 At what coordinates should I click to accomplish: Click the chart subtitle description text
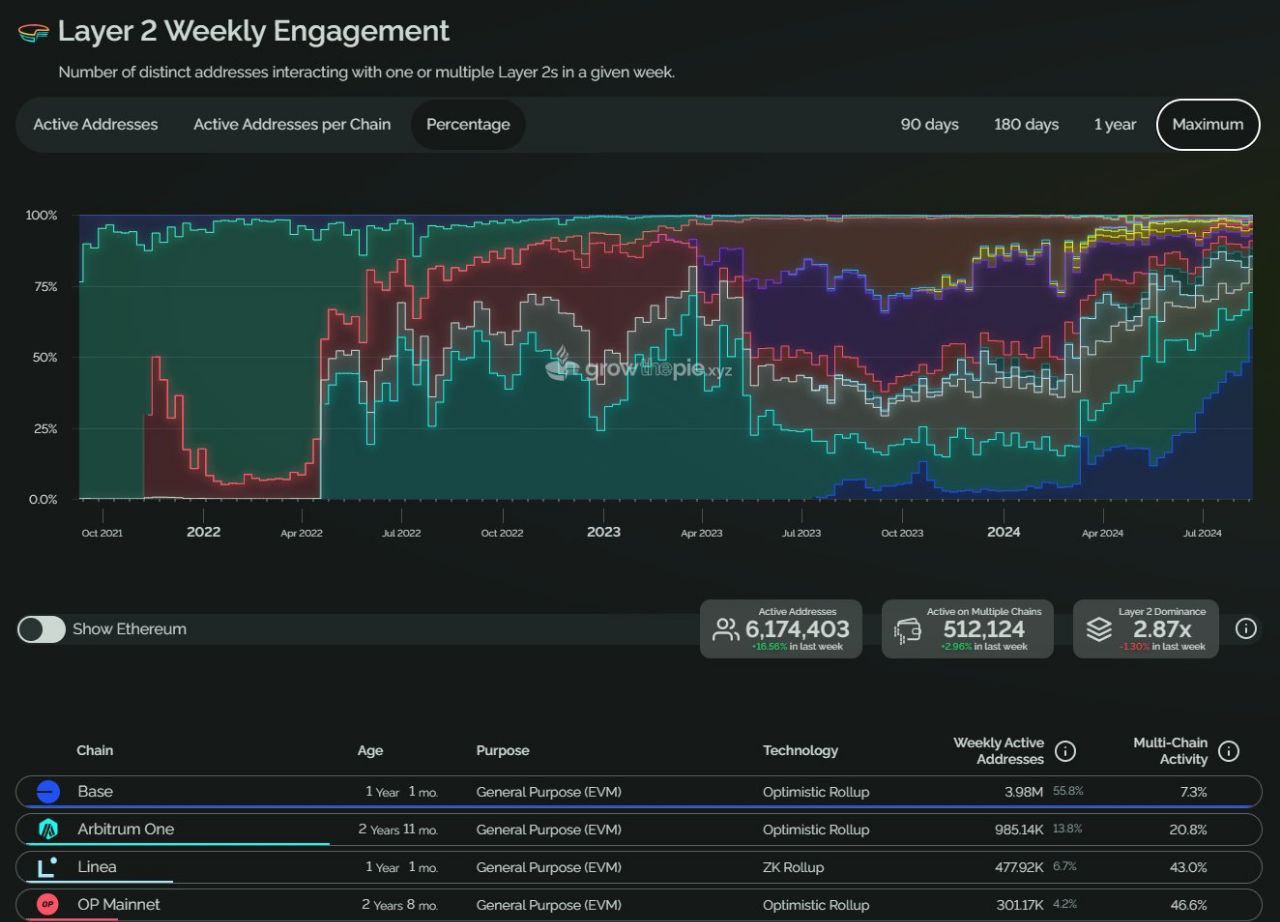coord(366,72)
